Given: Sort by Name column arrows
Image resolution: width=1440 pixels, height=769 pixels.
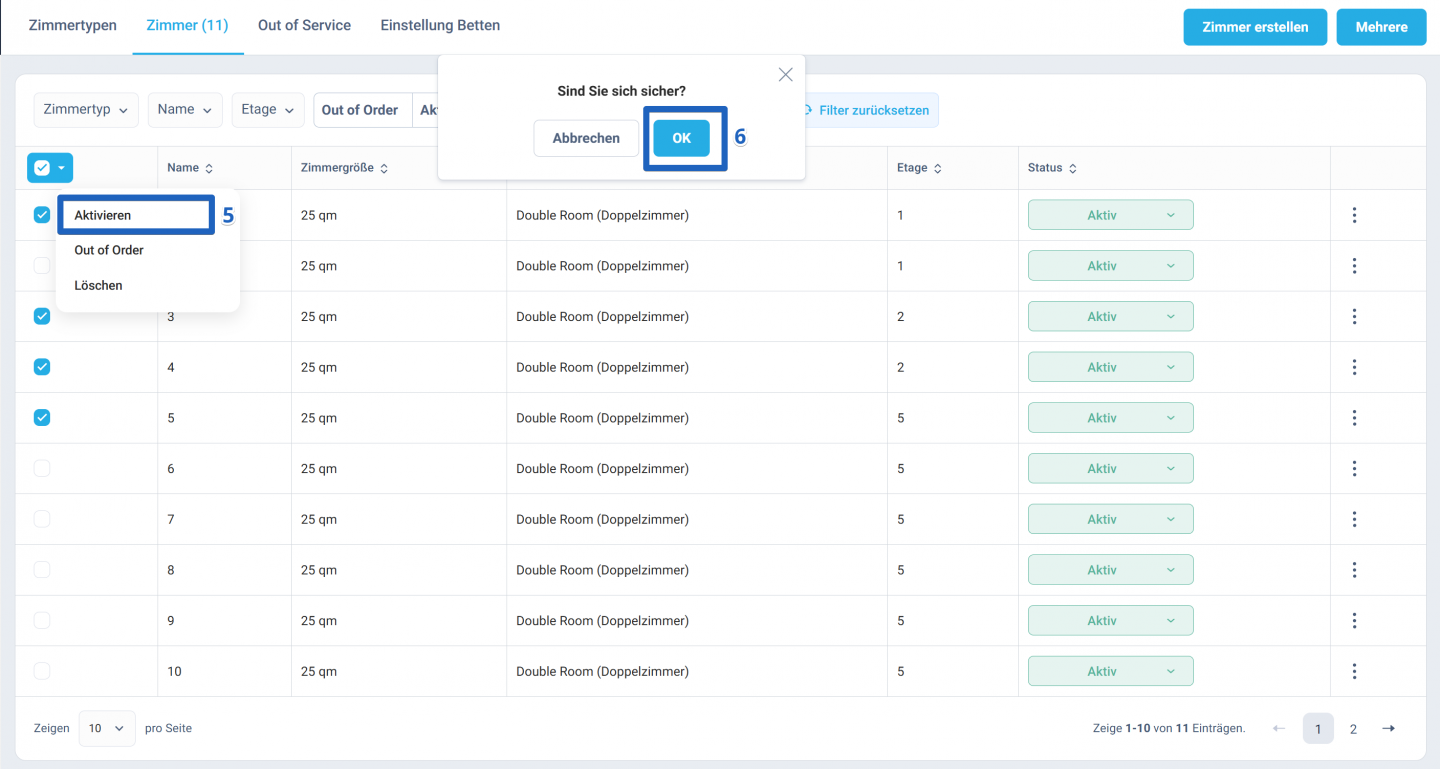Looking at the screenshot, I should point(209,168).
